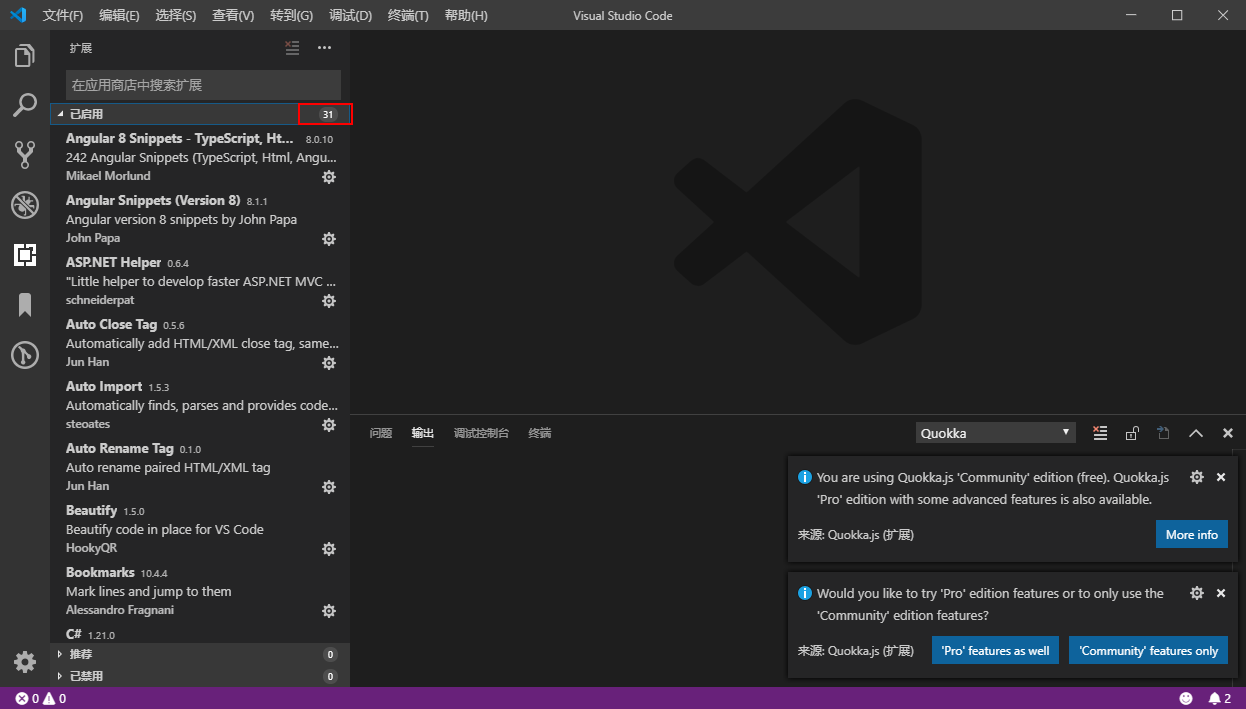Click the feedback smiley in status bar
The image size is (1246, 709).
click(1187, 698)
